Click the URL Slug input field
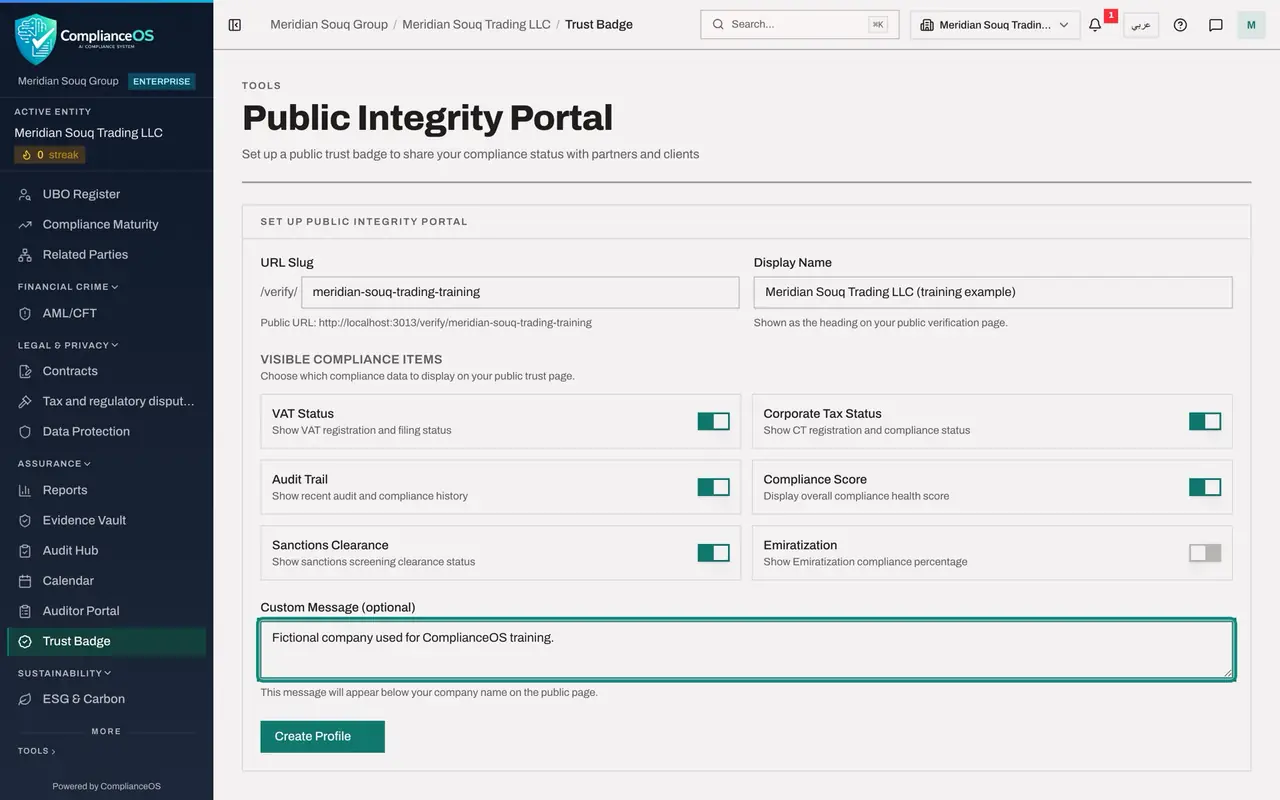1280x800 pixels. tap(520, 292)
